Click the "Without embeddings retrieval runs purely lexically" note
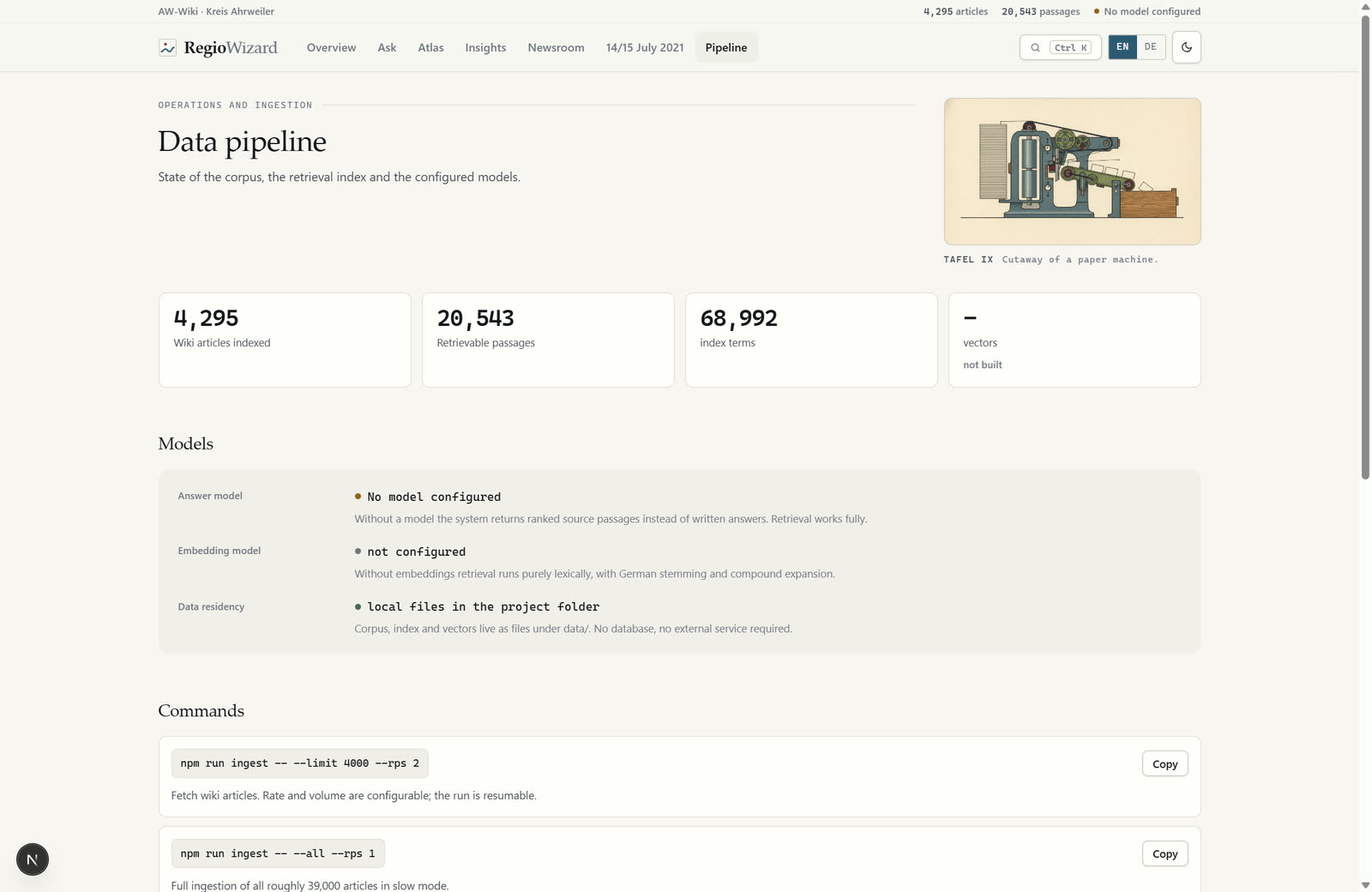Screen dimensions: 1372x892 [594, 574]
